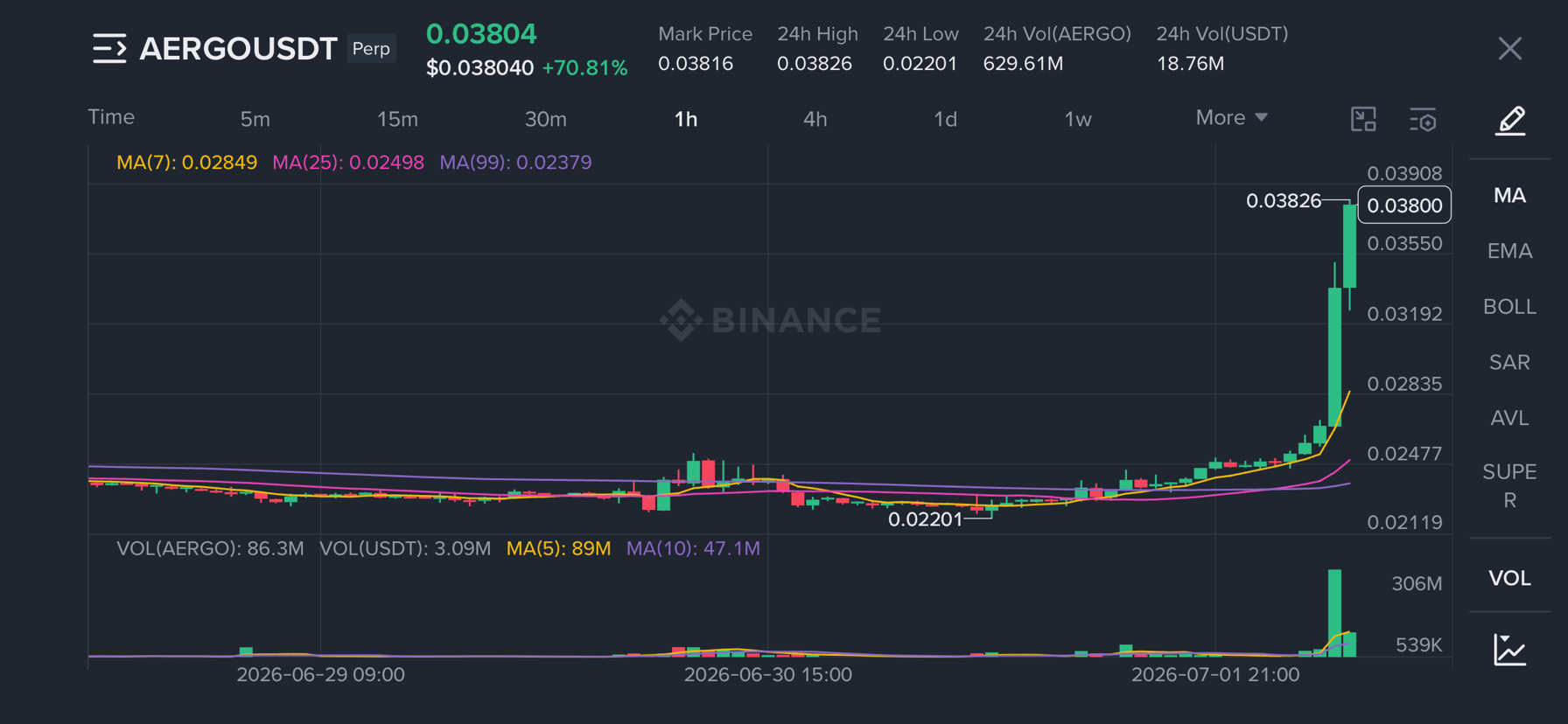The height and width of the screenshot is (724, 1568).
Task: Click the MA(7): 0.02849 legend
Action: click(x=186, y=163)
